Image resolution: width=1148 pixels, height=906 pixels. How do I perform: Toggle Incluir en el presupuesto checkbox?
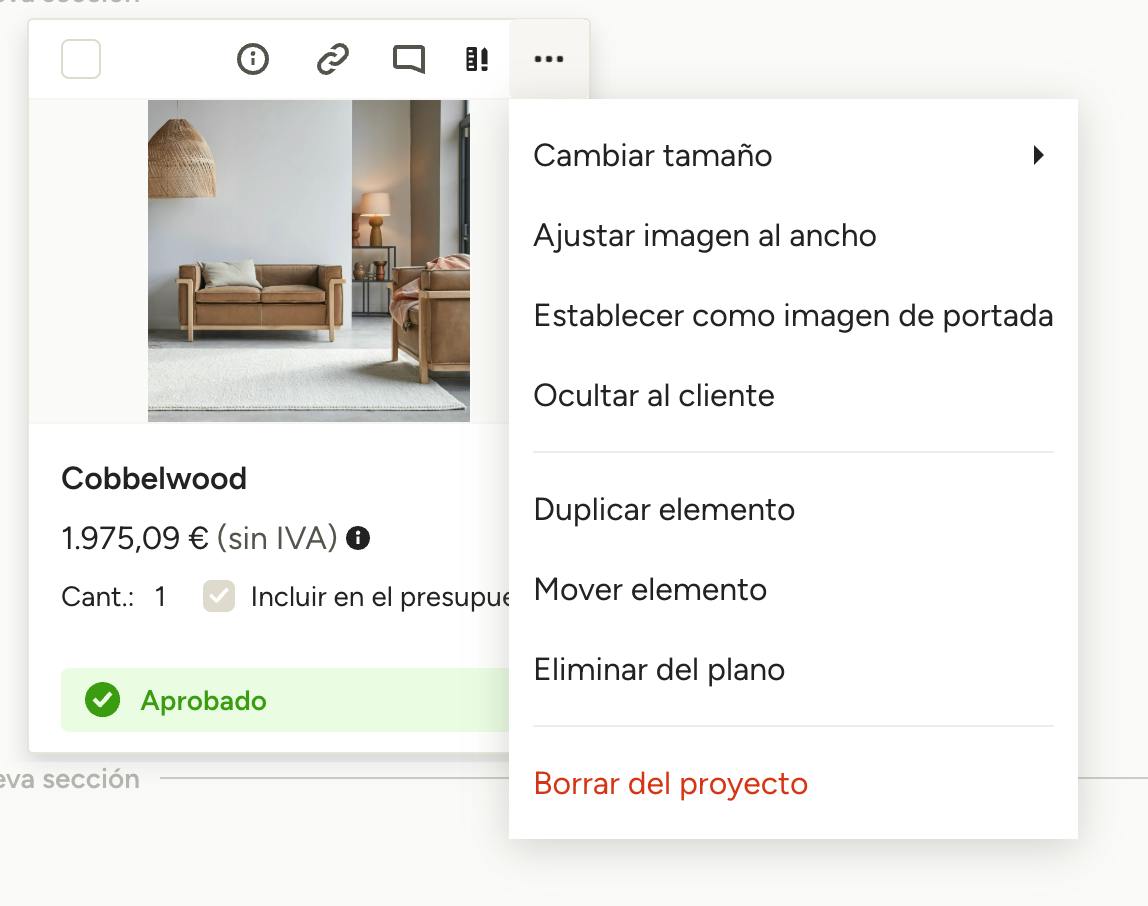coord(219,596)
